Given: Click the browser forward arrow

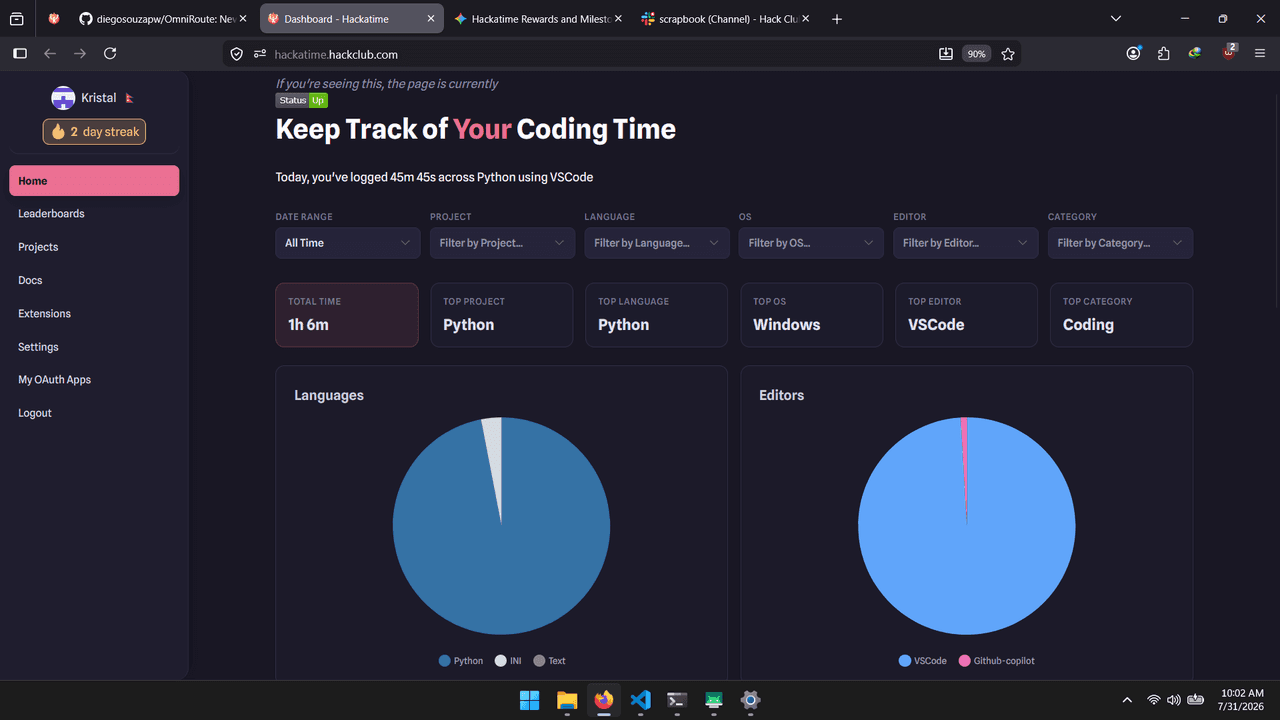Looking at the screenshot, I should (x=80, y=54).
